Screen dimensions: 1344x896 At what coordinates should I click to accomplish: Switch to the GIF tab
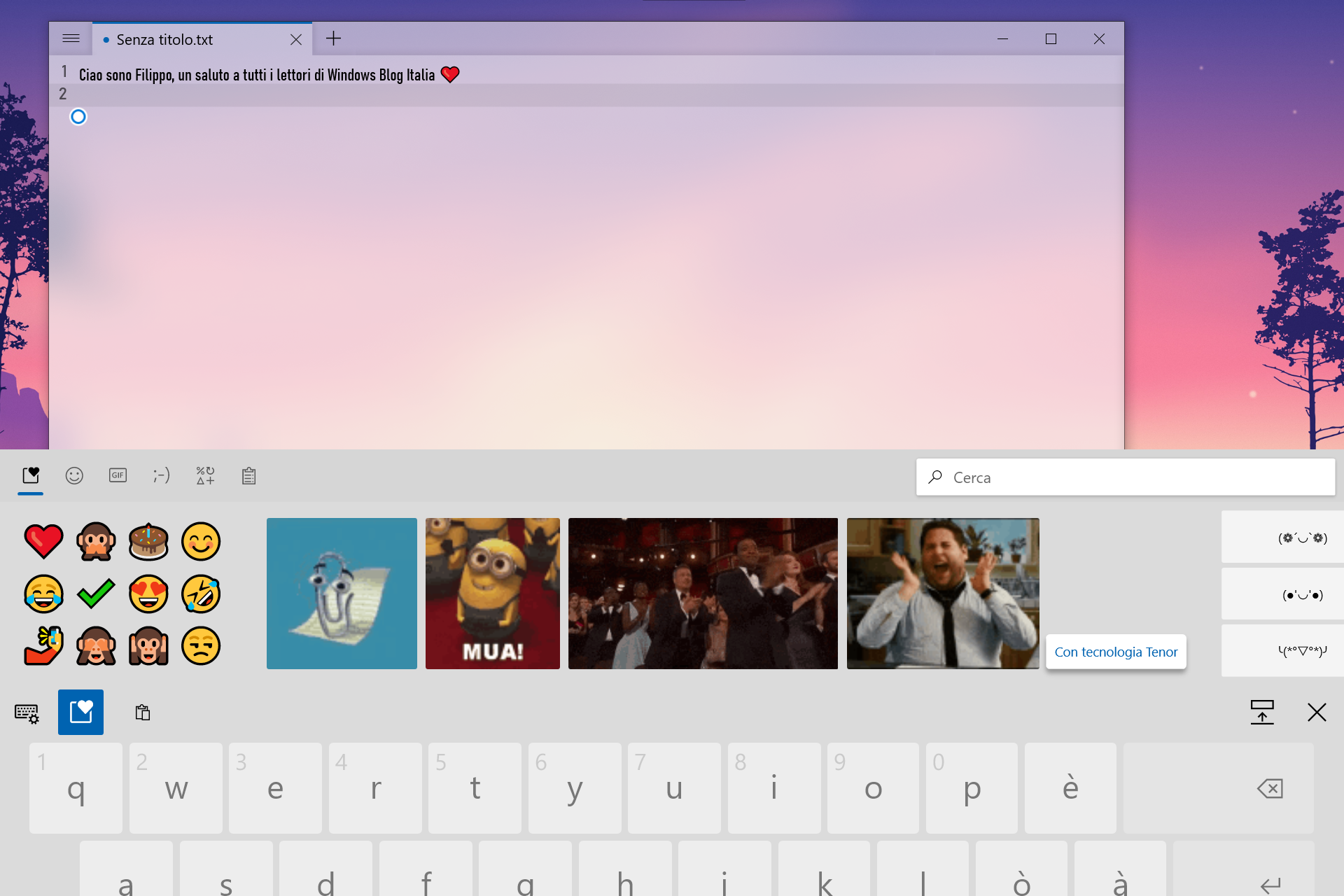[x=118, y=476]
